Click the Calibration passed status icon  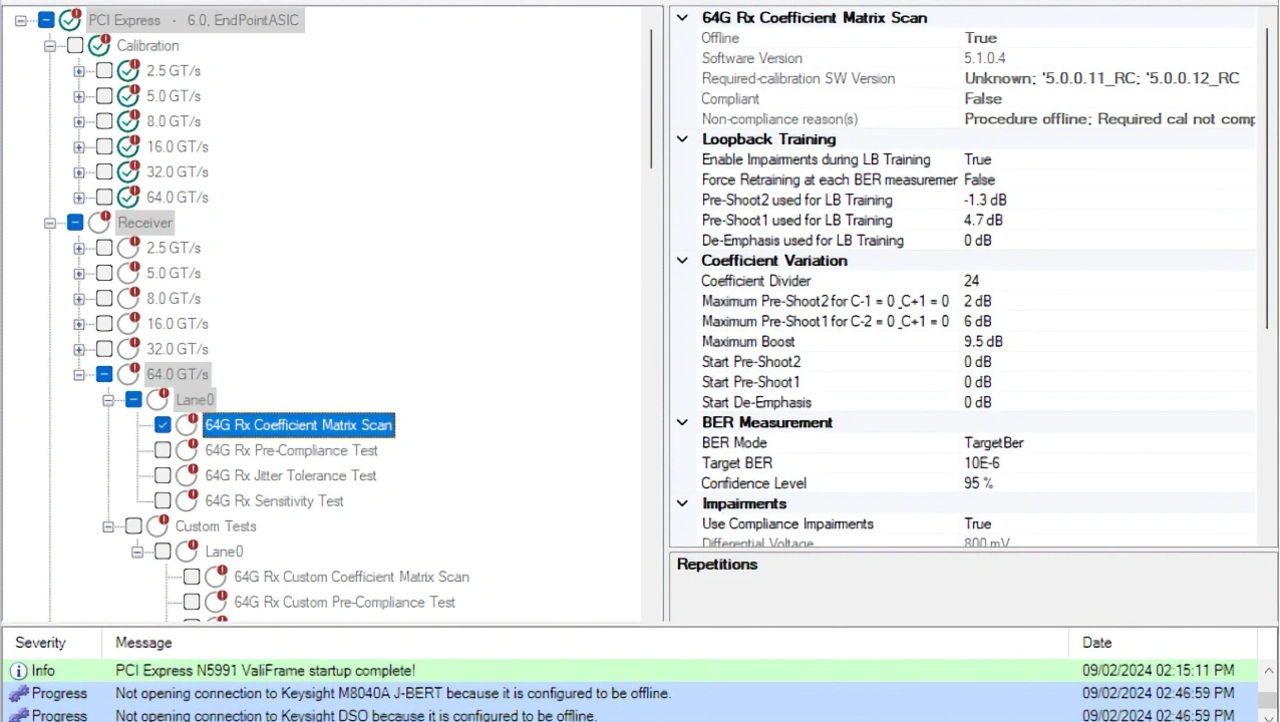click(99, 46)
